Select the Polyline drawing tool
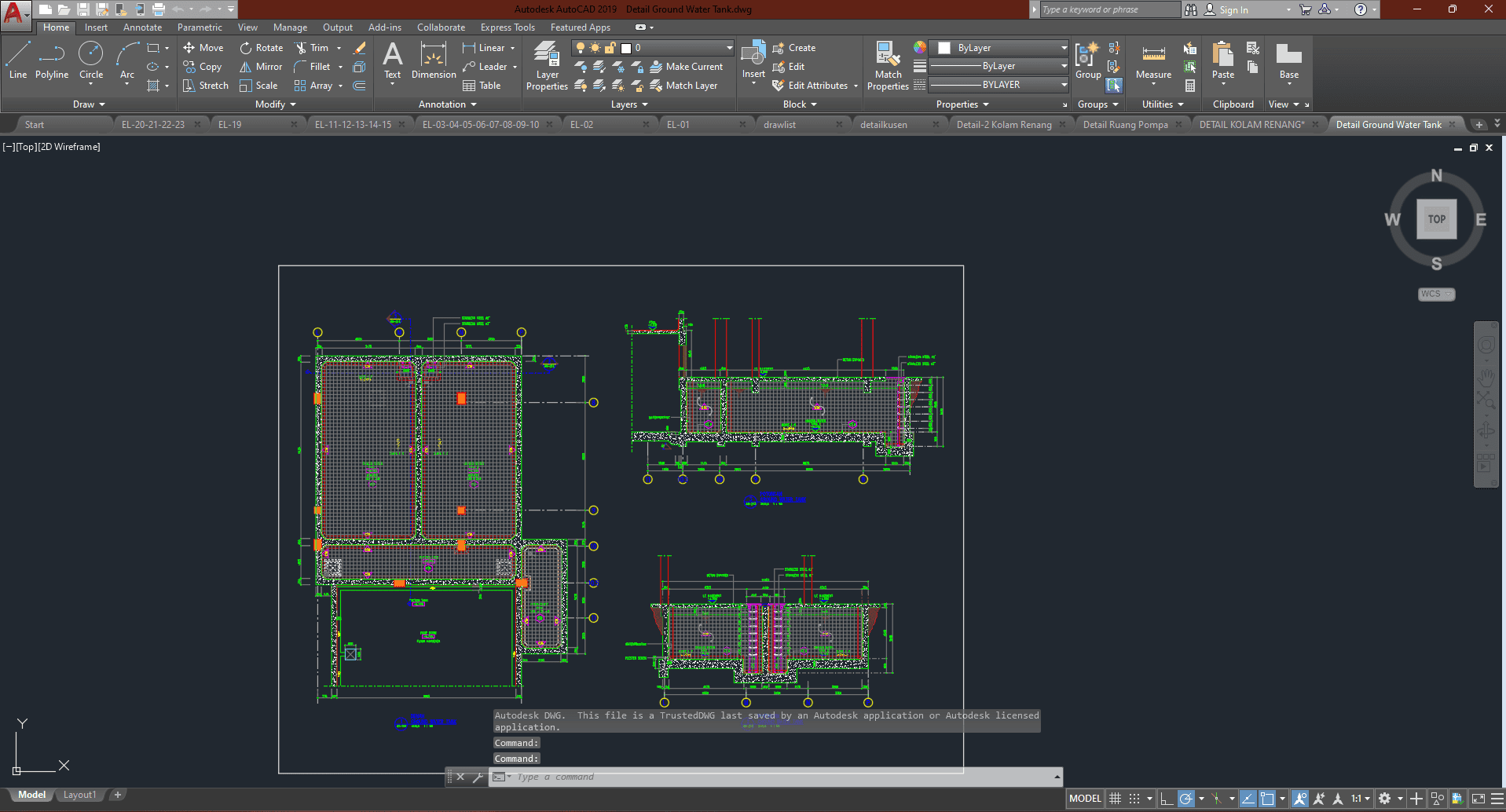 (51, 60)
